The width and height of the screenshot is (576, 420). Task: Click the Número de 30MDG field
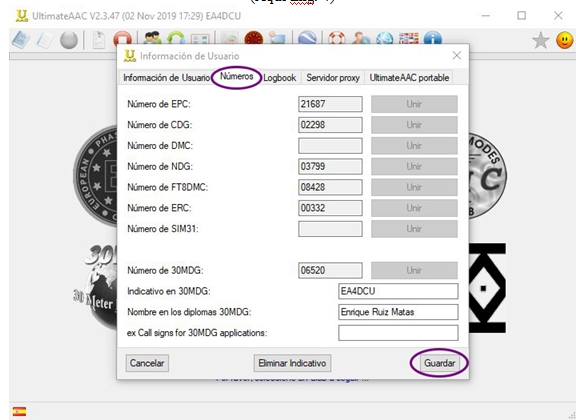tap(330, 270)
